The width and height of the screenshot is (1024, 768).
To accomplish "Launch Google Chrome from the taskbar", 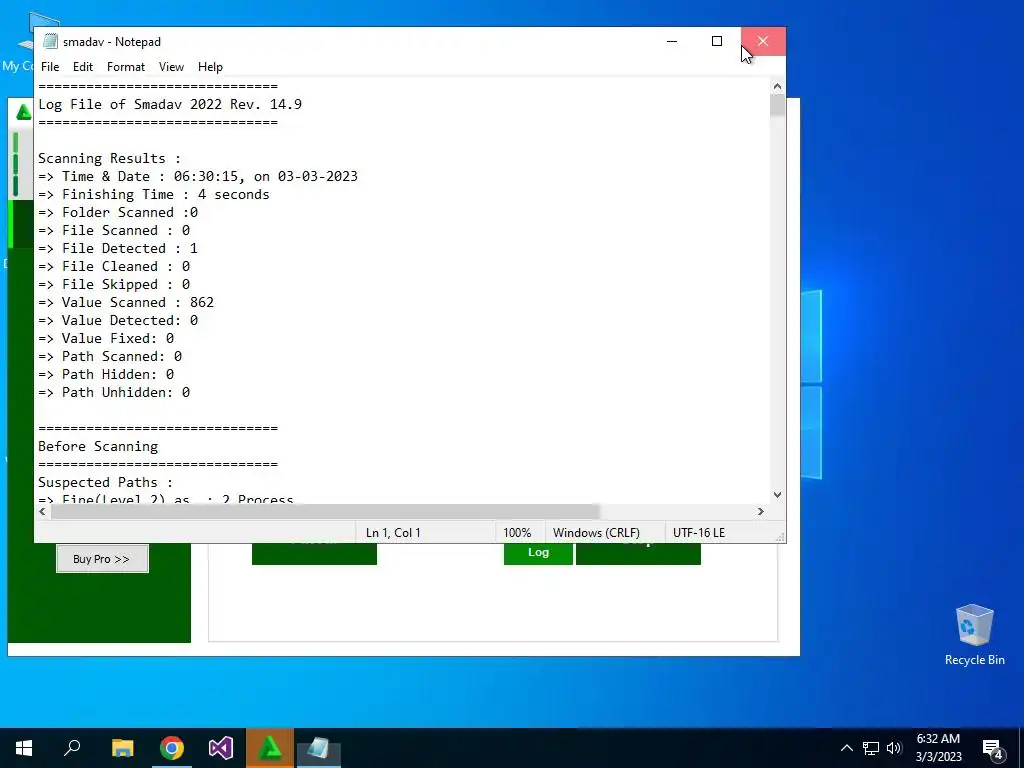I will click(172, 748).
